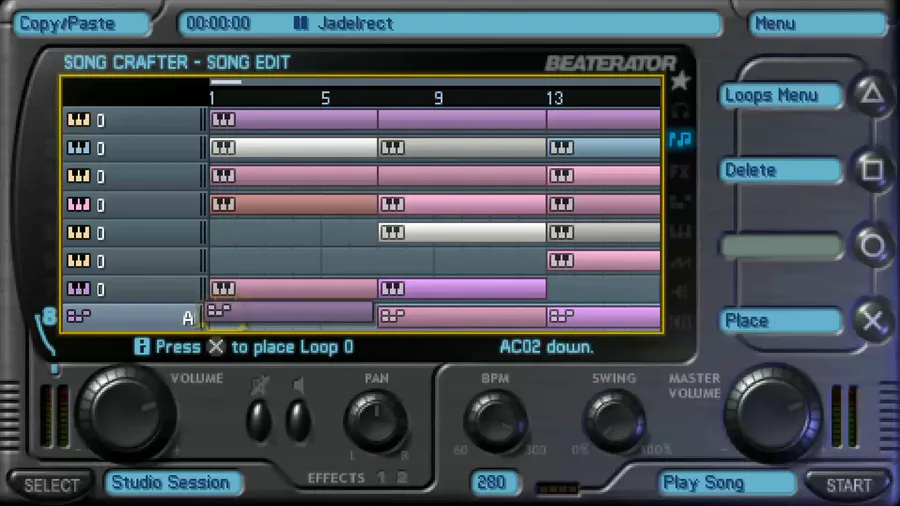
Task: Adjust the PAN knob
Action: [x=377, y=422]
